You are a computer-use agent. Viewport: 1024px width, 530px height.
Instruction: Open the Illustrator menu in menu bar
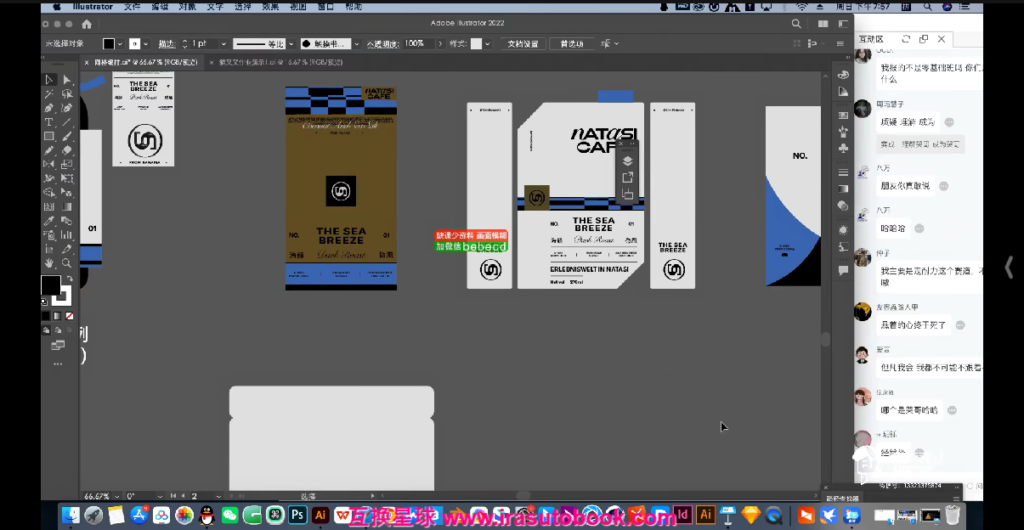coord(93,7)
